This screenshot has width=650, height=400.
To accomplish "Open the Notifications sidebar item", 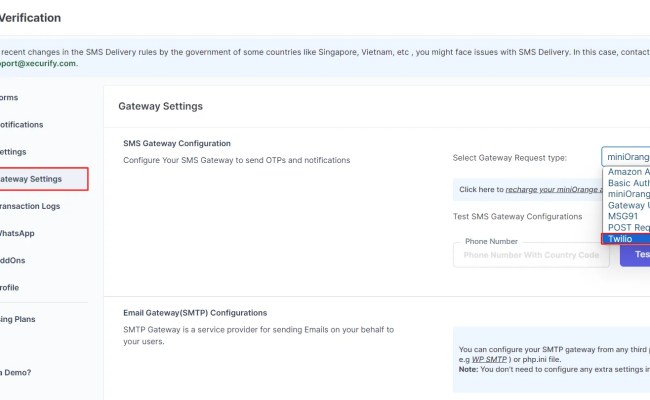I will click(x=22, y=124).
